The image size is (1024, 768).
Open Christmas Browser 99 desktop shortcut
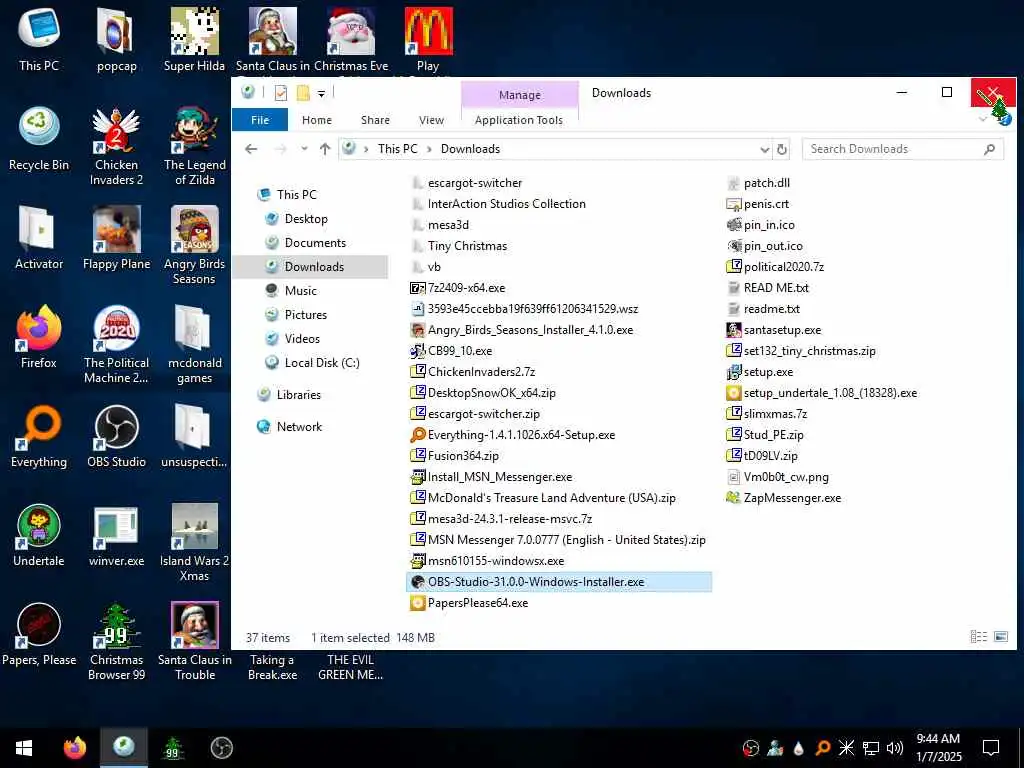click(x=116, y=641)
